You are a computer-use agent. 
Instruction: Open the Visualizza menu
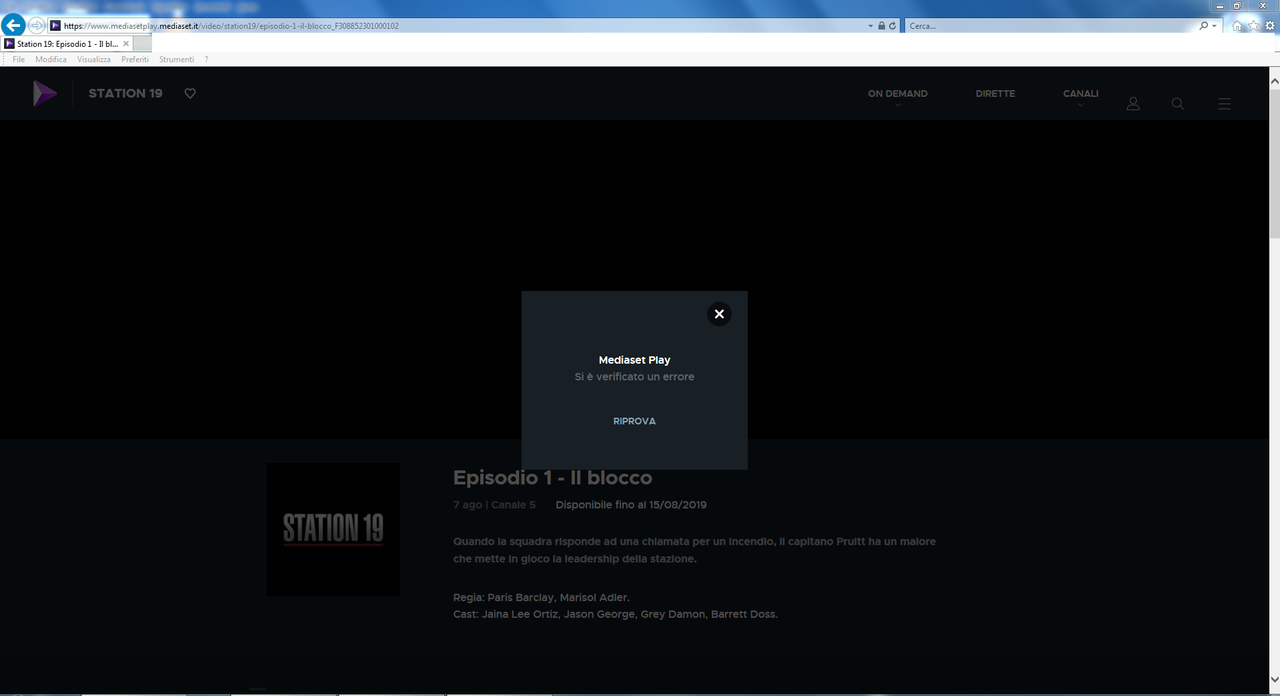tap(94, 60)
